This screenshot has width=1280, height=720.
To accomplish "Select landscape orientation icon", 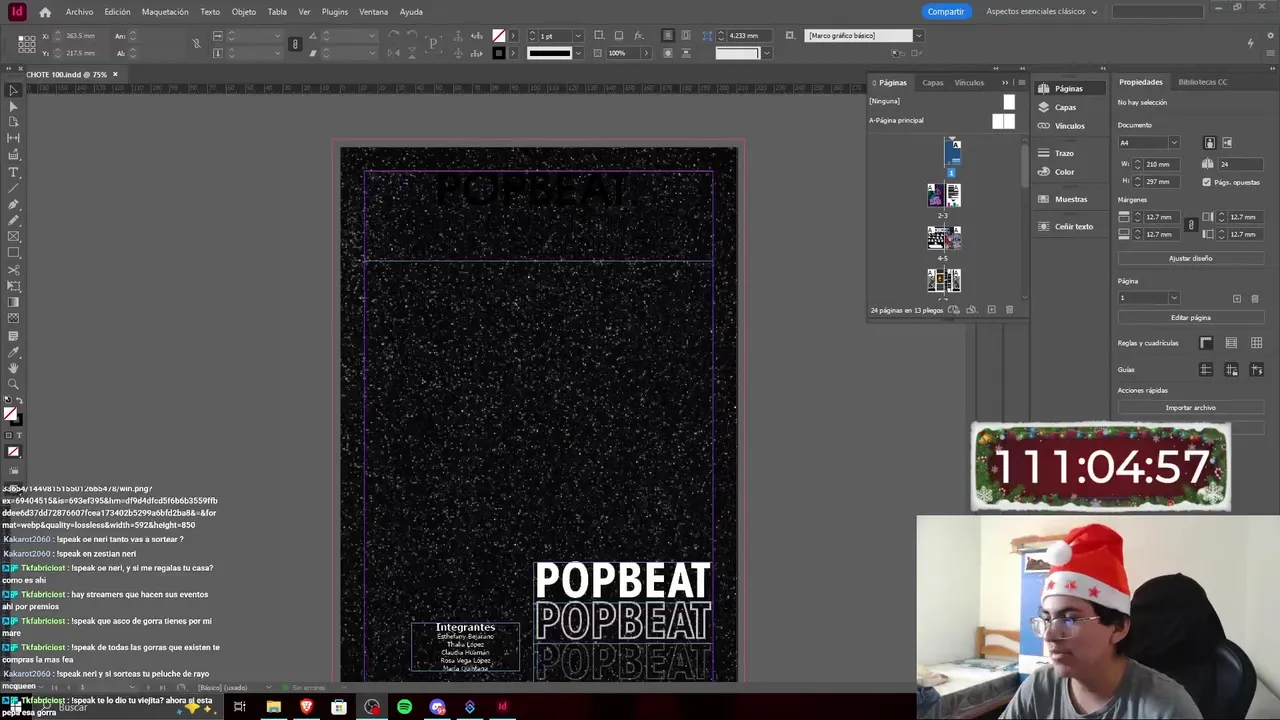I will coord(1227,143).
